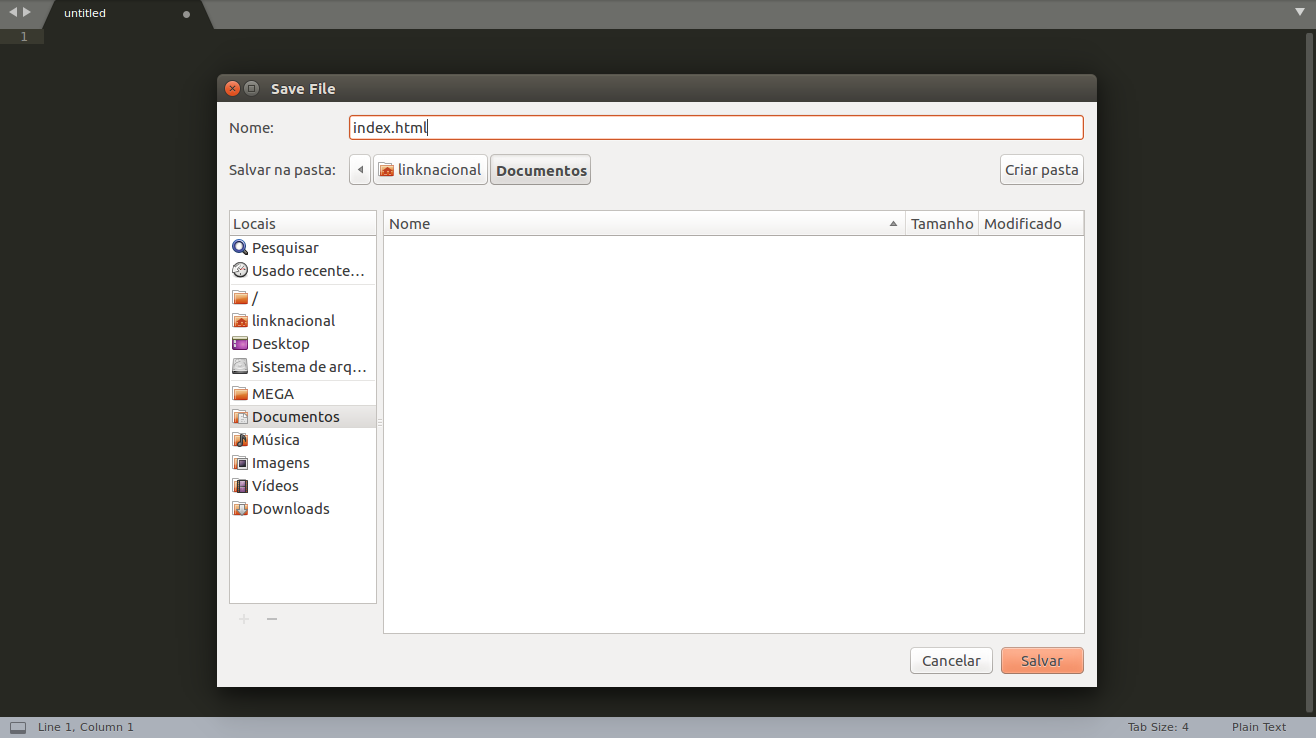Open tab list dropdown arrow at top right
Screen dimensions: 1316x738
1299,12
